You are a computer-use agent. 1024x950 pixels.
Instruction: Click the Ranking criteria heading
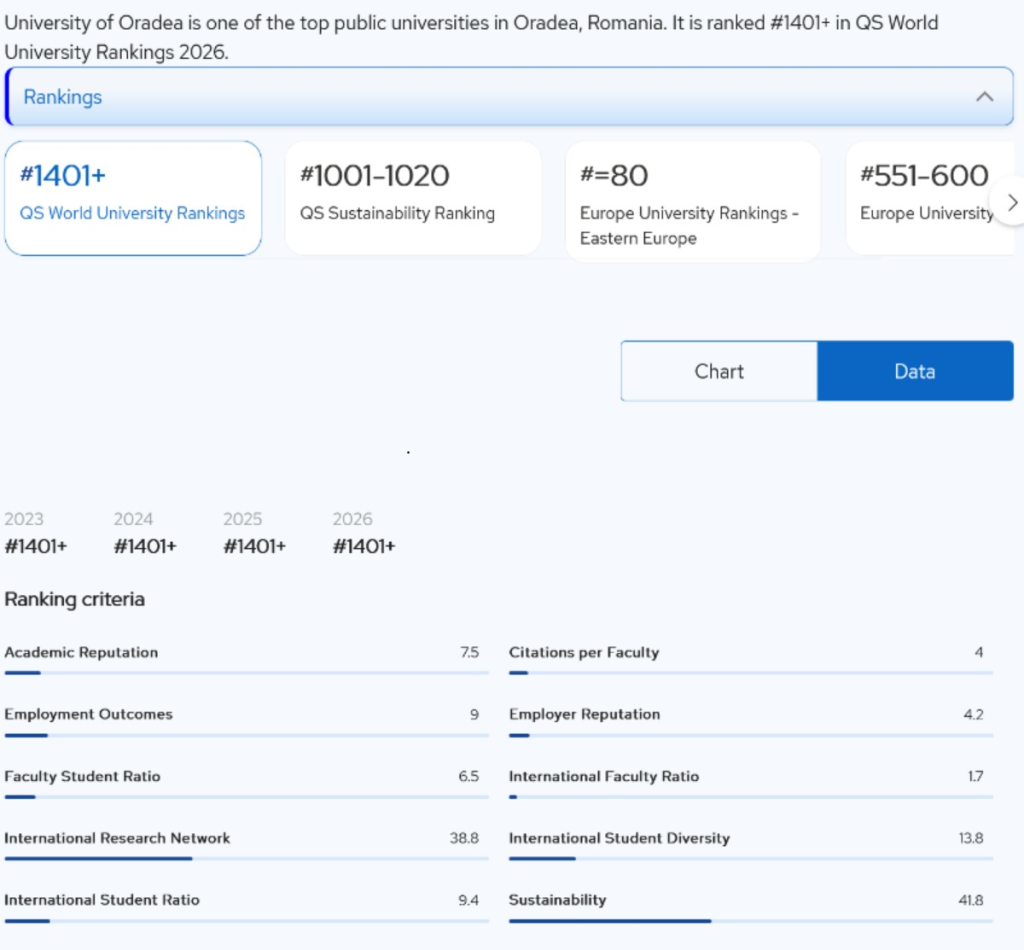coord(74,599)
